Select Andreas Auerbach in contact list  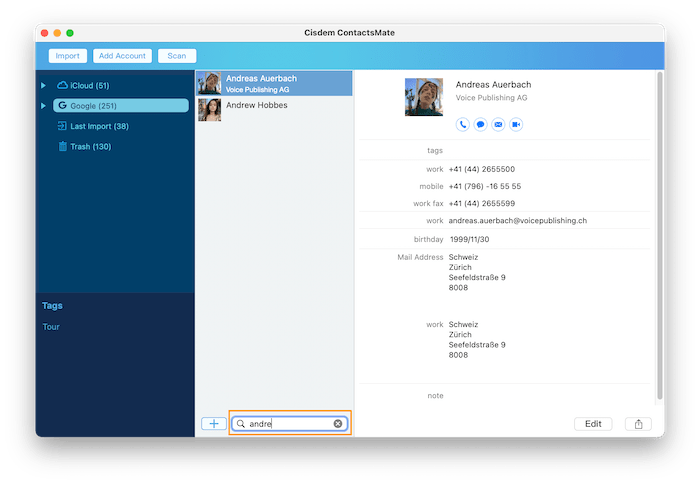point(274,83)
